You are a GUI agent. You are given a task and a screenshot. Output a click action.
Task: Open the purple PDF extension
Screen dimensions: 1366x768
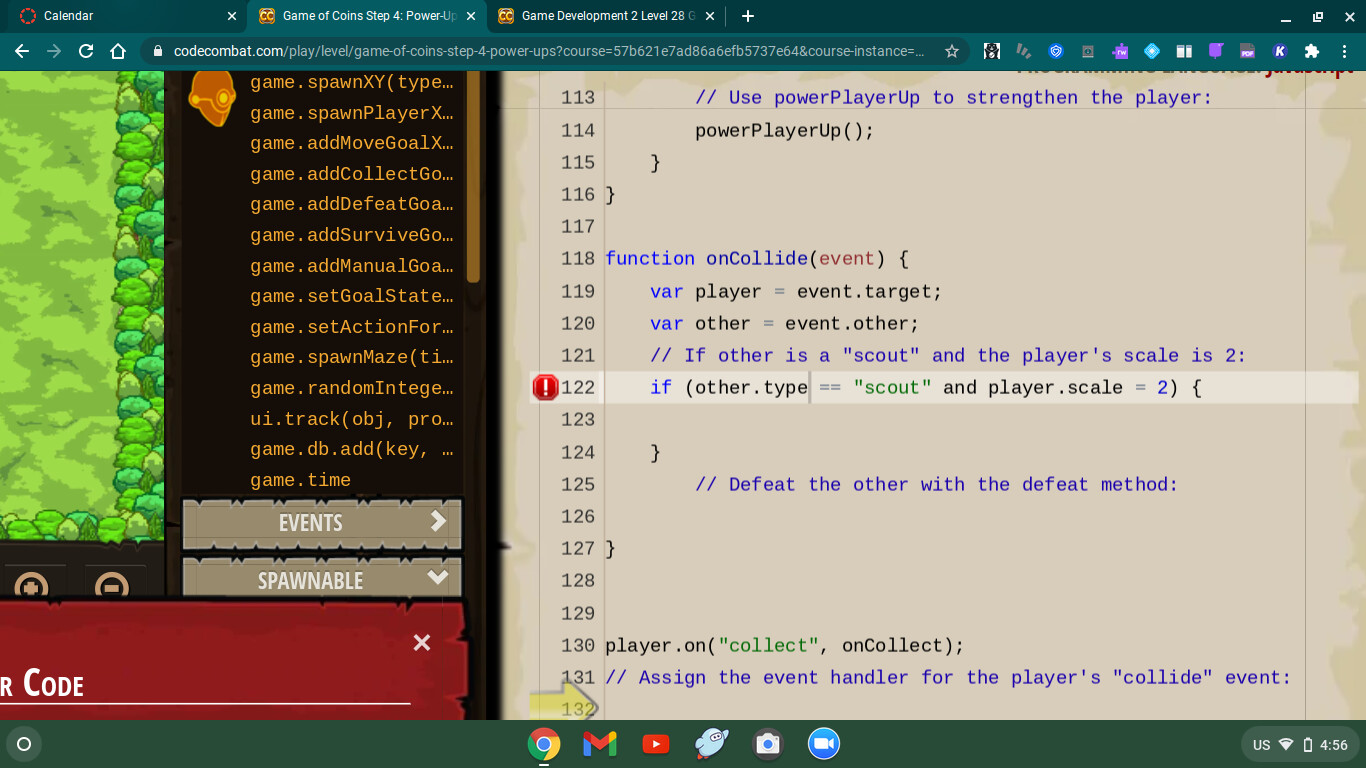[1248, 51]
